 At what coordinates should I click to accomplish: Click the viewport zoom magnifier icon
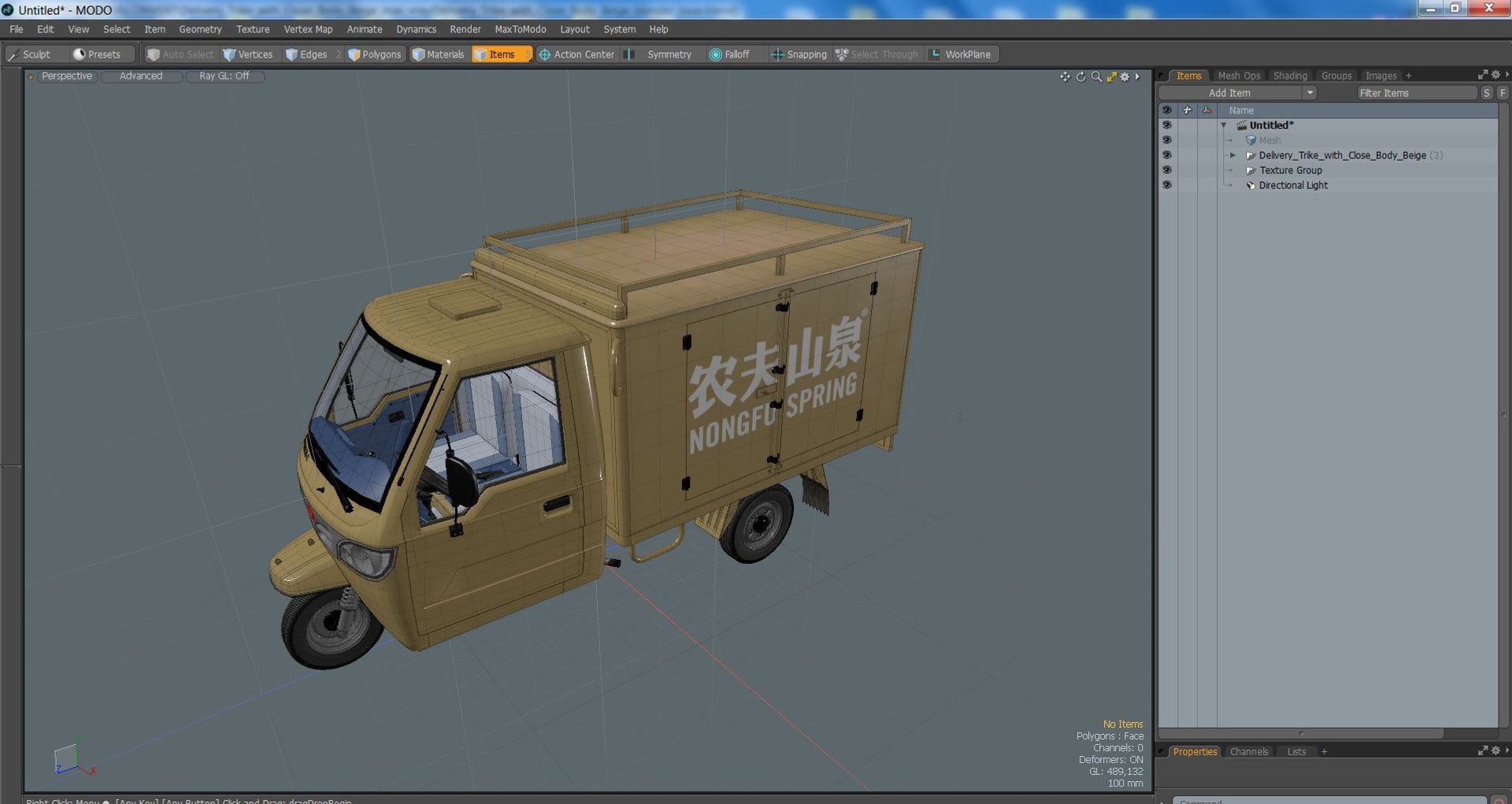coord(1096,76)
